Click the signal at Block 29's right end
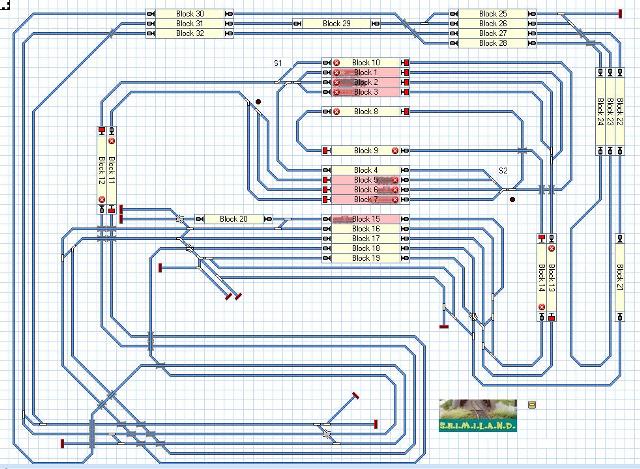Viewport: 640px width, 469px height. (x=376, y=24)
